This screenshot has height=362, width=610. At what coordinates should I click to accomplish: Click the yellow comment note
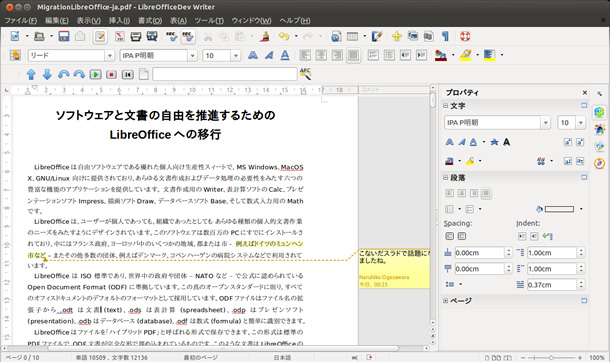click(394, 269)
